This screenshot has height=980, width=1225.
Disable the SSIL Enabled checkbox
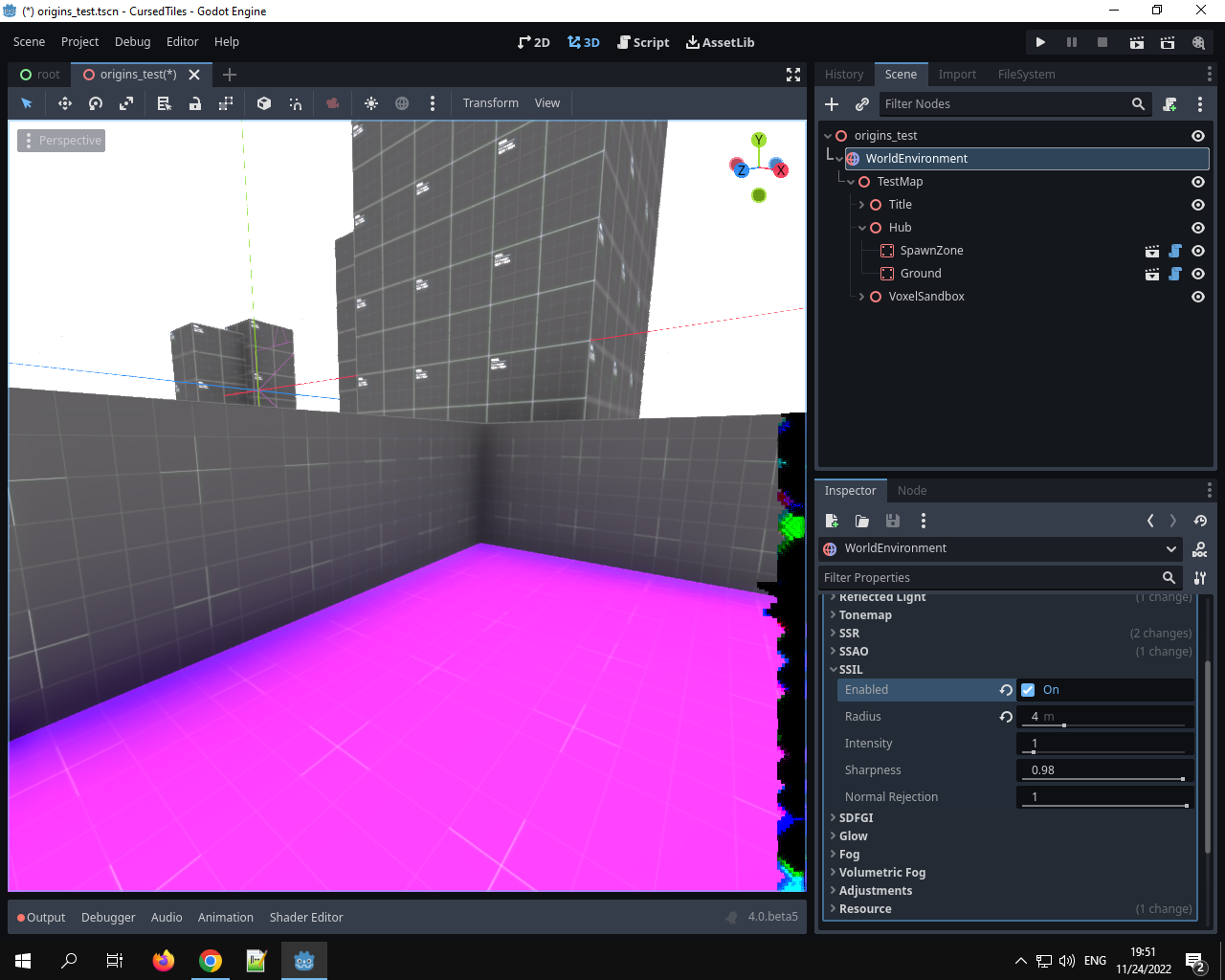[x=1027, y=689]
